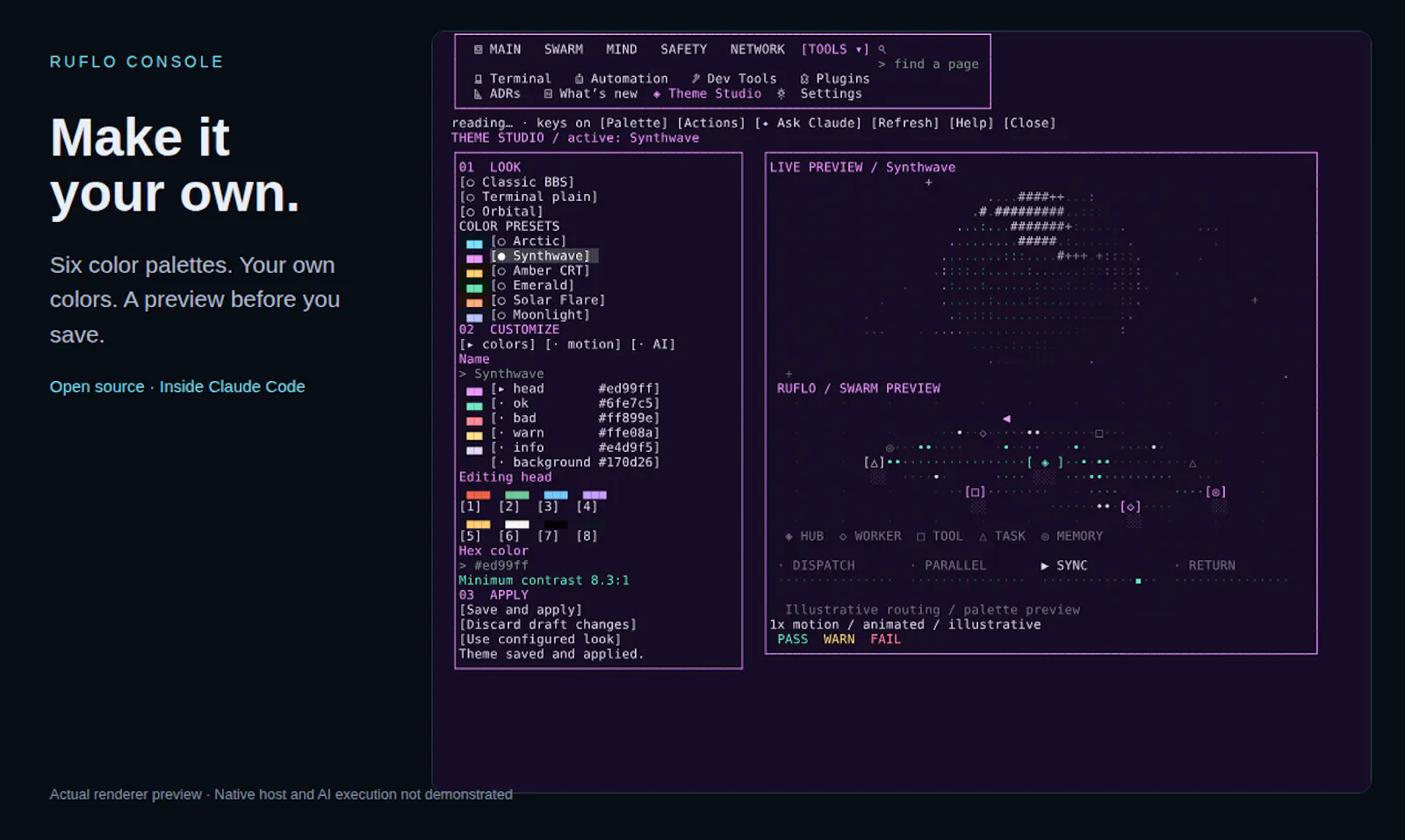Select the Classic BBS look
Screen dimensions: 1405x840
[x=516, y=182]
